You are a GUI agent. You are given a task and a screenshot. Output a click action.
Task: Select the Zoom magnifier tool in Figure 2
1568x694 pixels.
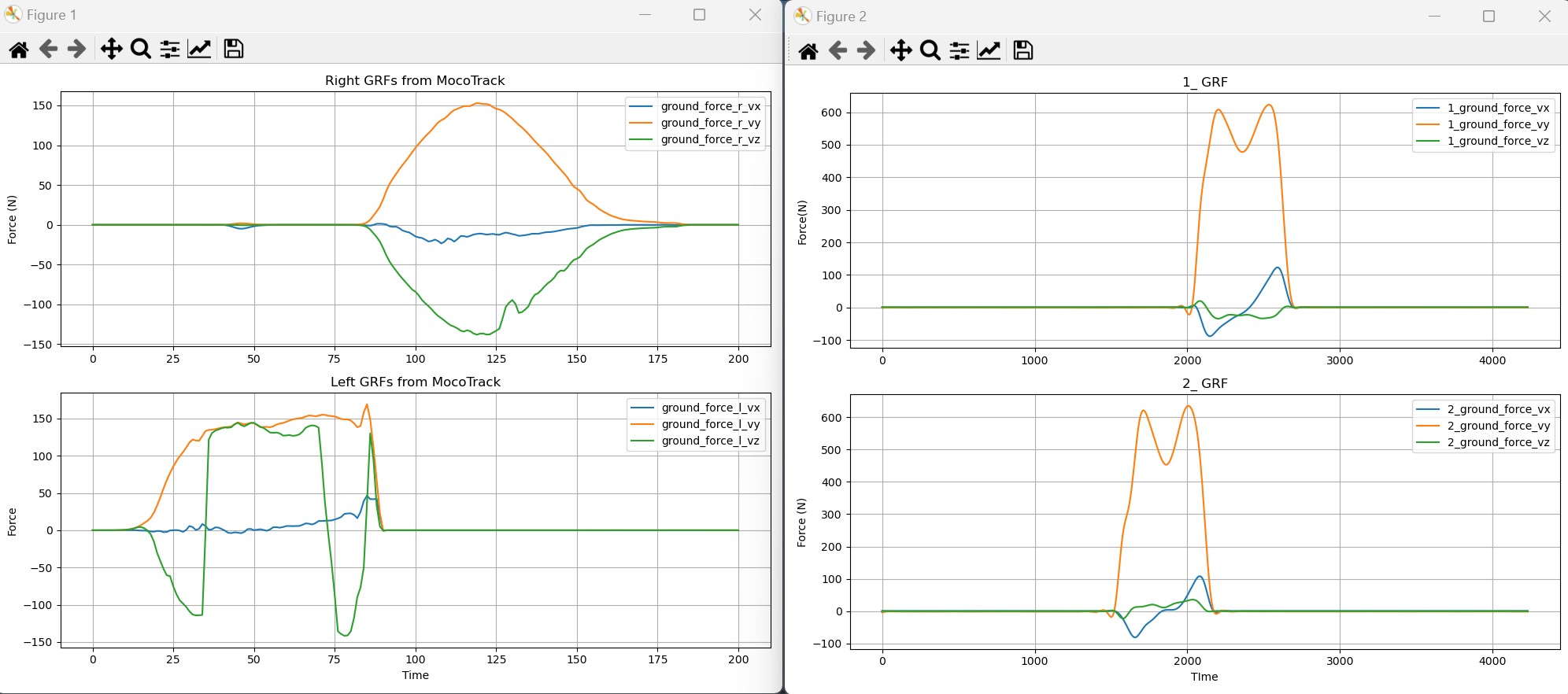(930, 51)
